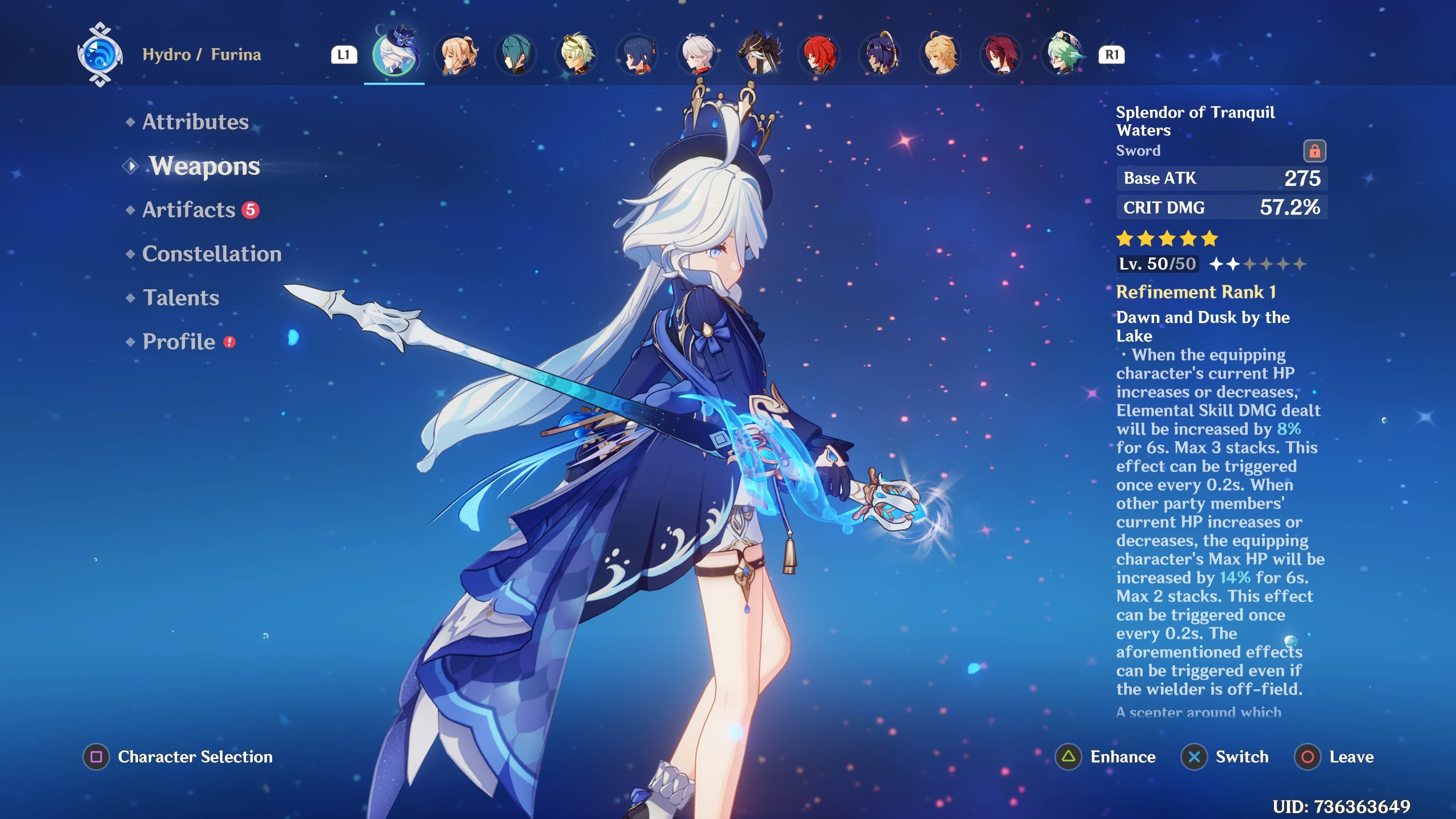This screenshot has width=1456, height=819.
Task: Open the Constellation section
Action: point(212,254)
